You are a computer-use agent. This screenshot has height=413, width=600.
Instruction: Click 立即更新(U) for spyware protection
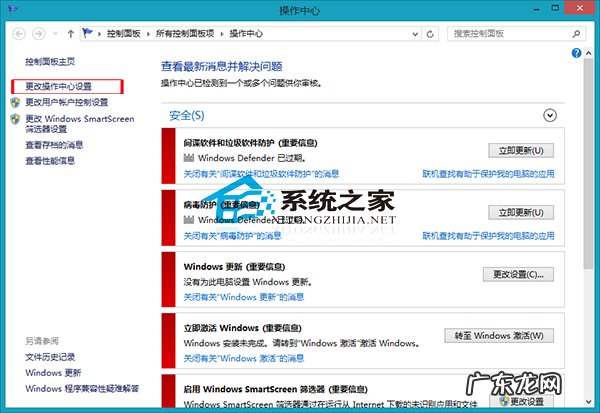[x=521, y=150]
